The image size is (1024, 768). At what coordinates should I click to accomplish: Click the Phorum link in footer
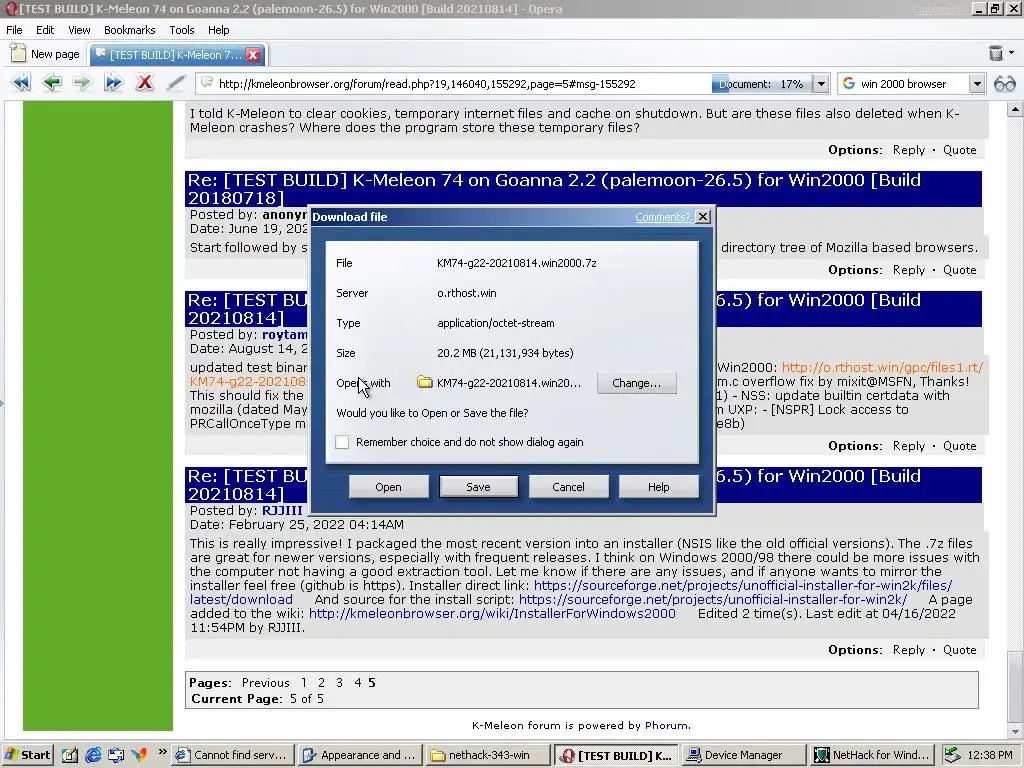[666, 726]
